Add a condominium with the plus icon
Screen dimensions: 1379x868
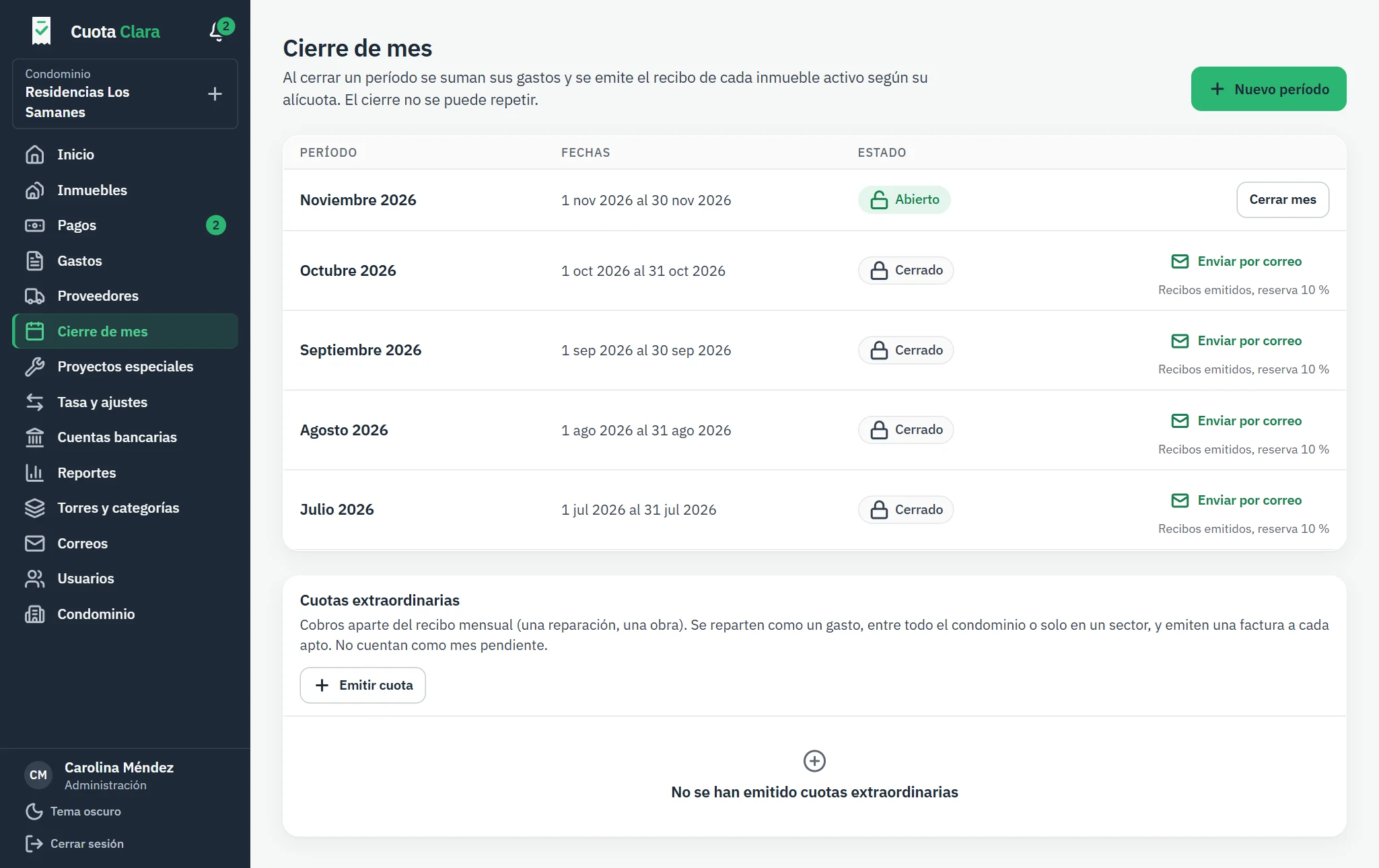215,94
